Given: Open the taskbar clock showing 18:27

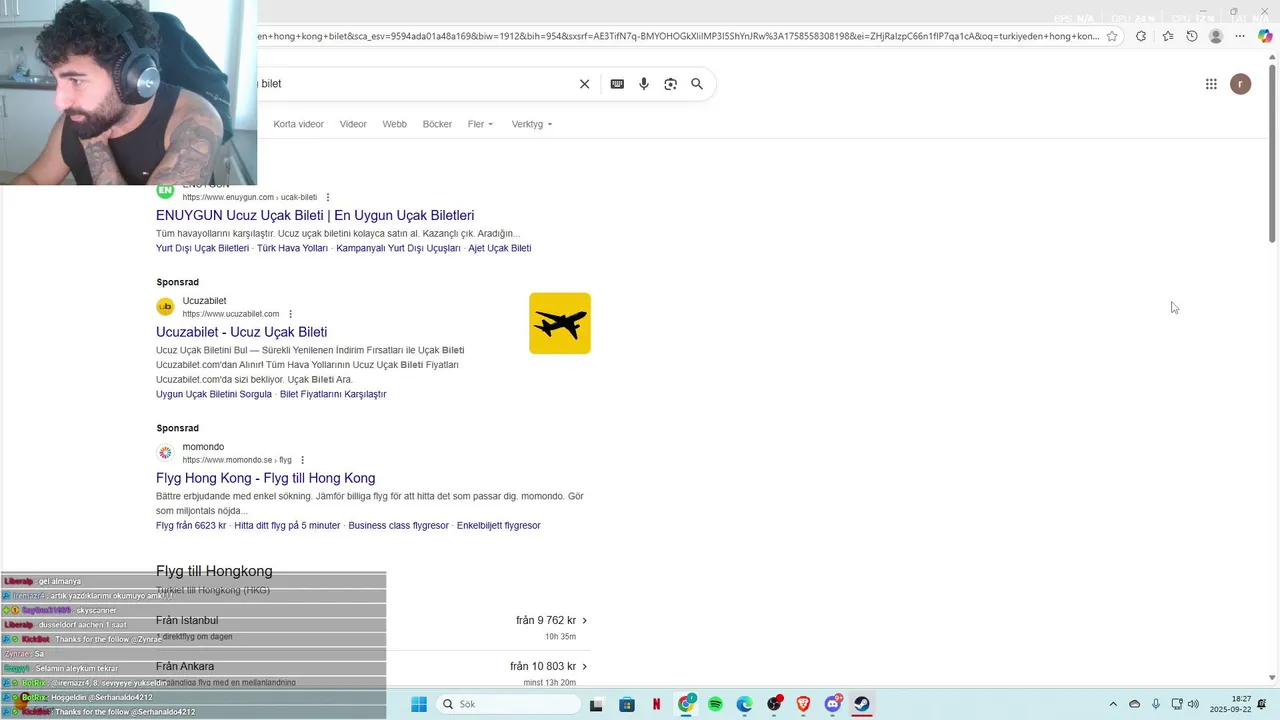Looking at the screenshot, I should click(x=1230, y=704).
